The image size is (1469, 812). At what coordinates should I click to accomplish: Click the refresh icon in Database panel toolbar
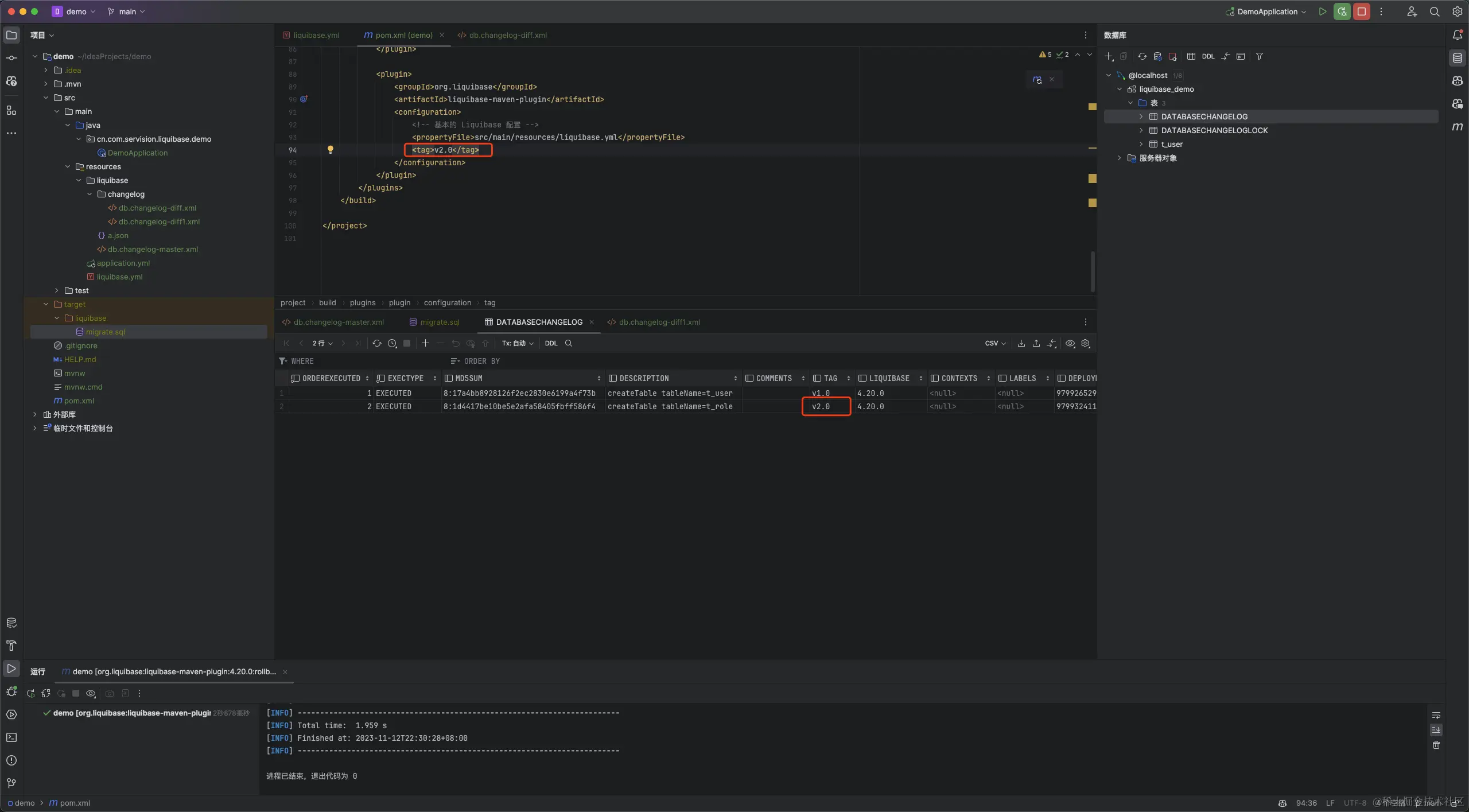pos(1142,56)
